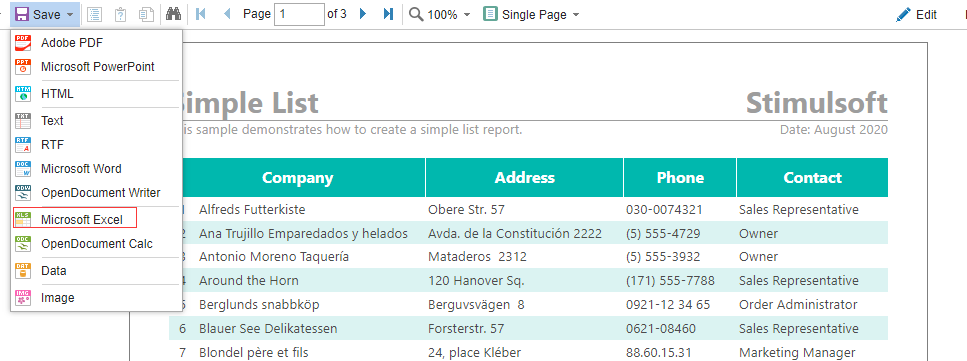Go to previous page arrow
The width and height of the screenshot is (967, 361).
pos(227,14)
